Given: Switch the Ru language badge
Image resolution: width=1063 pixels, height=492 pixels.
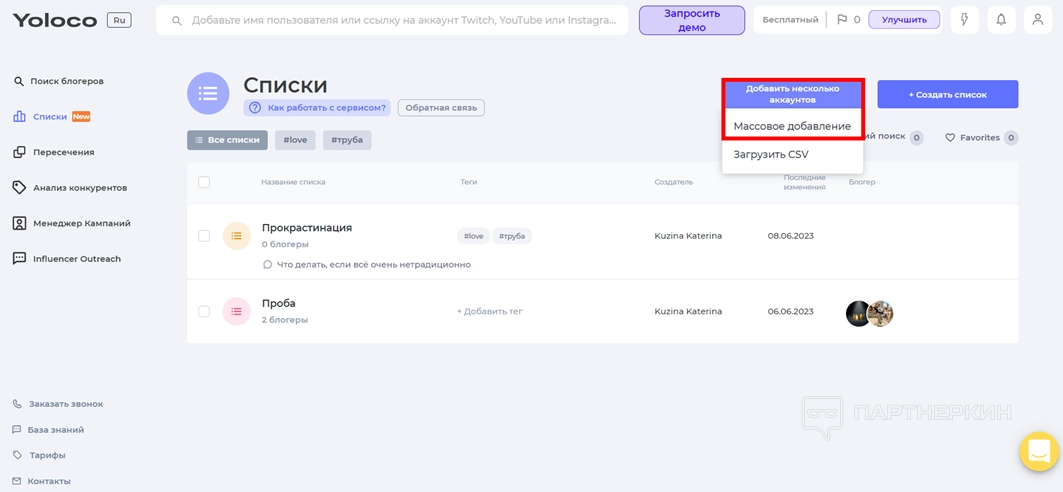Looking at the screenshot, I should coord(119,20).
